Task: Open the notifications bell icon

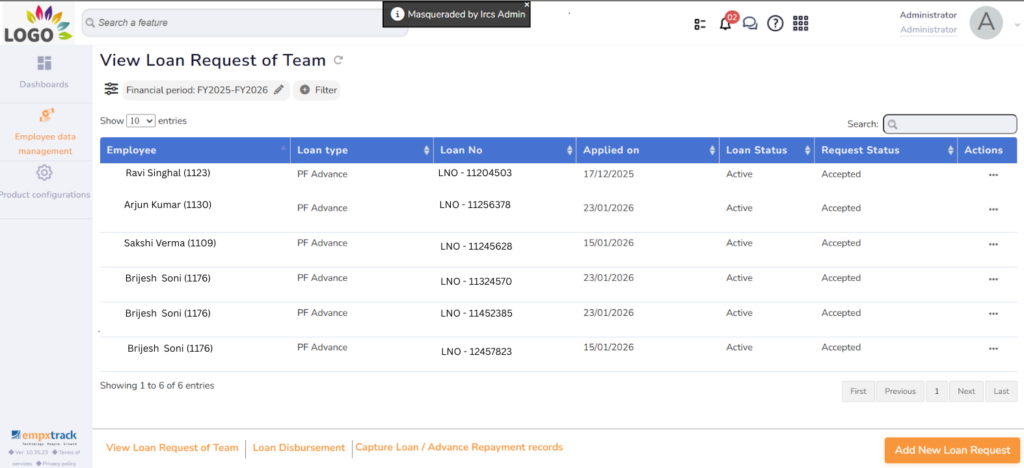Action: pos(725,24)
